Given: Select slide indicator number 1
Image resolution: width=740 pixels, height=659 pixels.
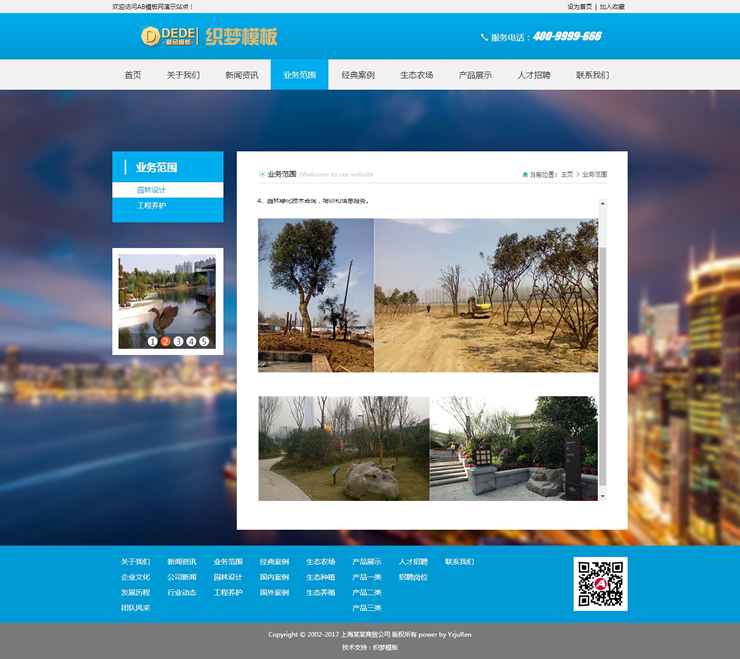Looking at the screenshot, I should click(x=152, y=341).
